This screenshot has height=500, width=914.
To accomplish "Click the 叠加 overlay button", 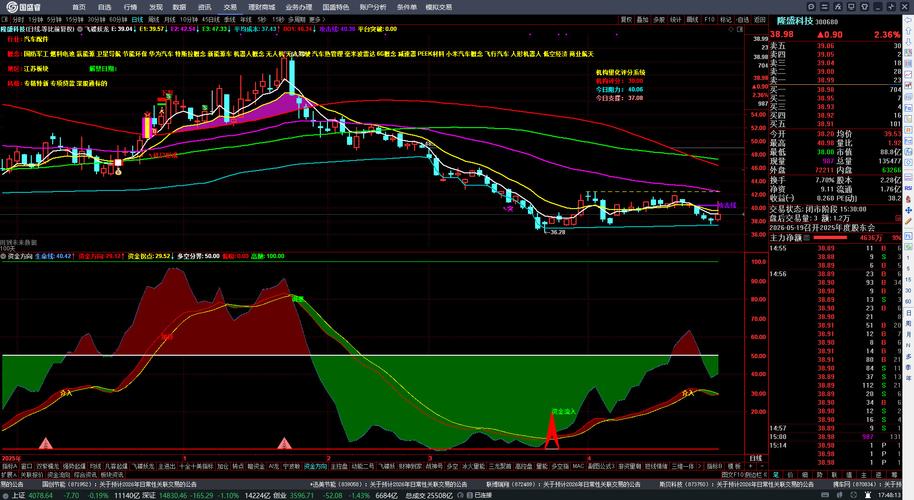I will (642, 19).
